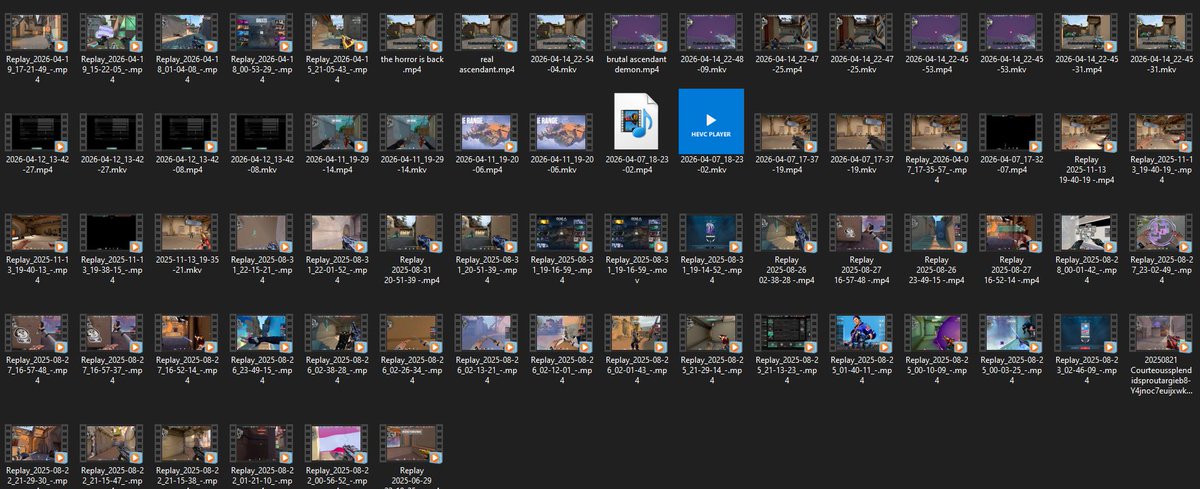This screenshot has width=1200, height=489.
Task: Select thumbnail of Replay_2025-08-22_01-21-10_-.mp4
Action: pyautogui.click(x=261, y=443)
